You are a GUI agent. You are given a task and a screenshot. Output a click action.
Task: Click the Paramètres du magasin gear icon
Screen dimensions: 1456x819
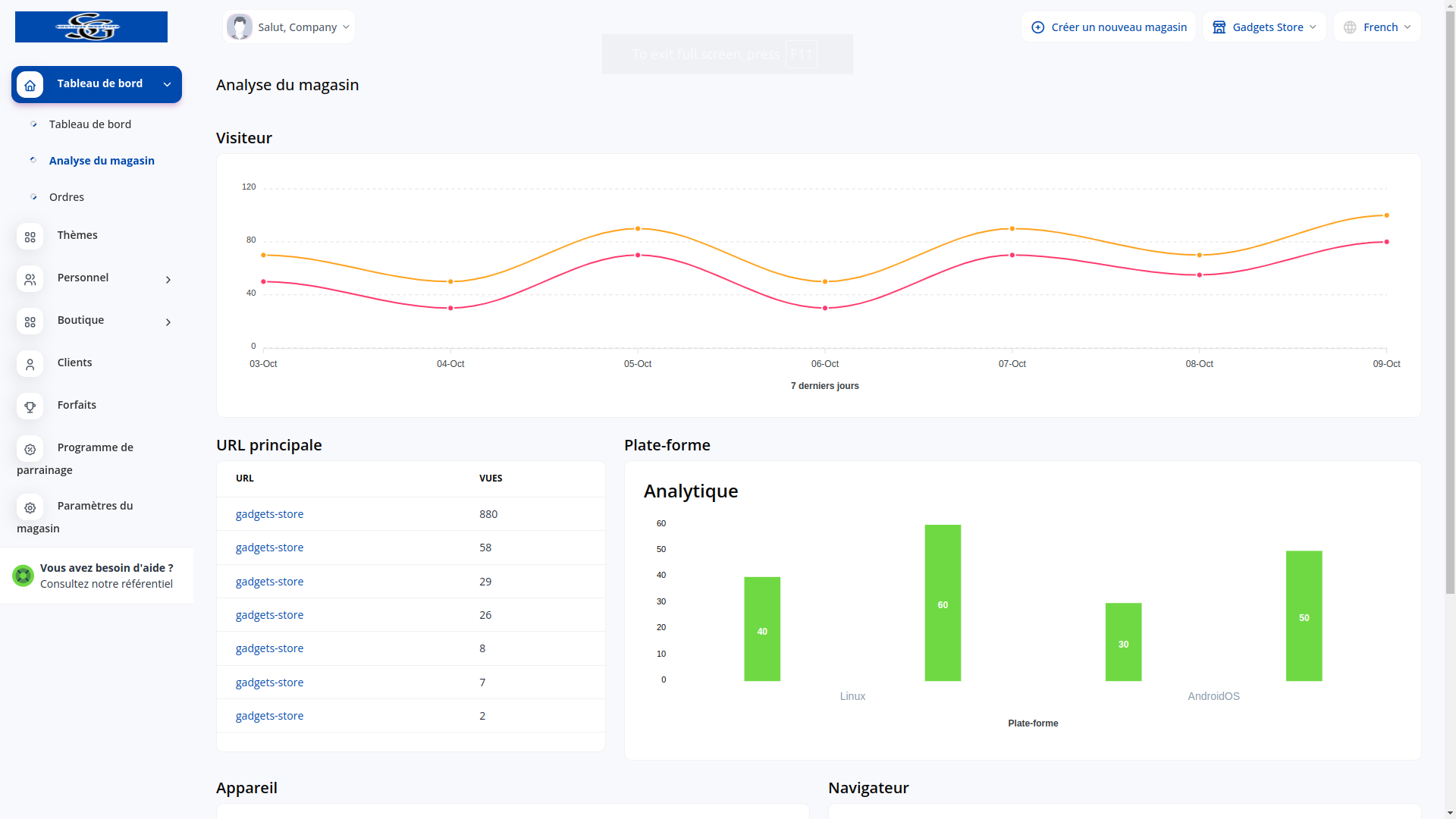(30, 507)
